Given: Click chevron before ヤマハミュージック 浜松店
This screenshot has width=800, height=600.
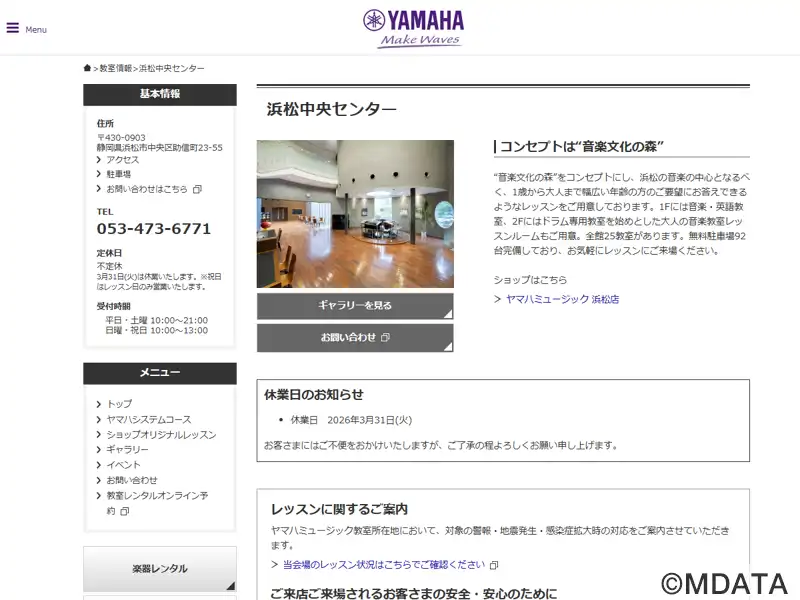Looking at the screenshot, I should [497, 299].
